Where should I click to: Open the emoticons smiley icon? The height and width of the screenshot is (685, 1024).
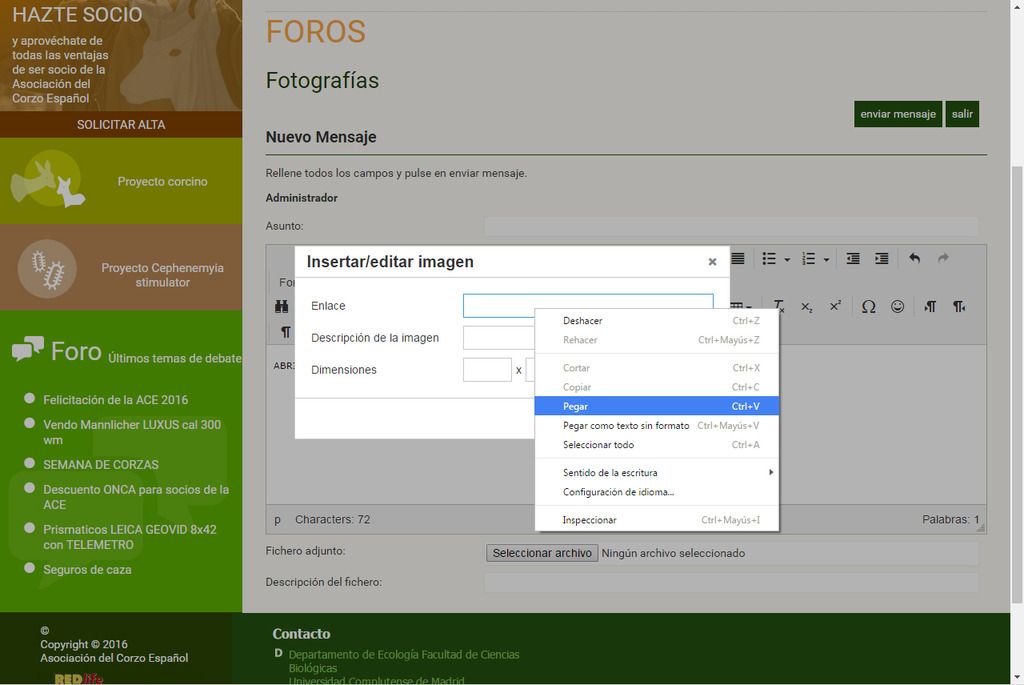click(x=897, y=307)
